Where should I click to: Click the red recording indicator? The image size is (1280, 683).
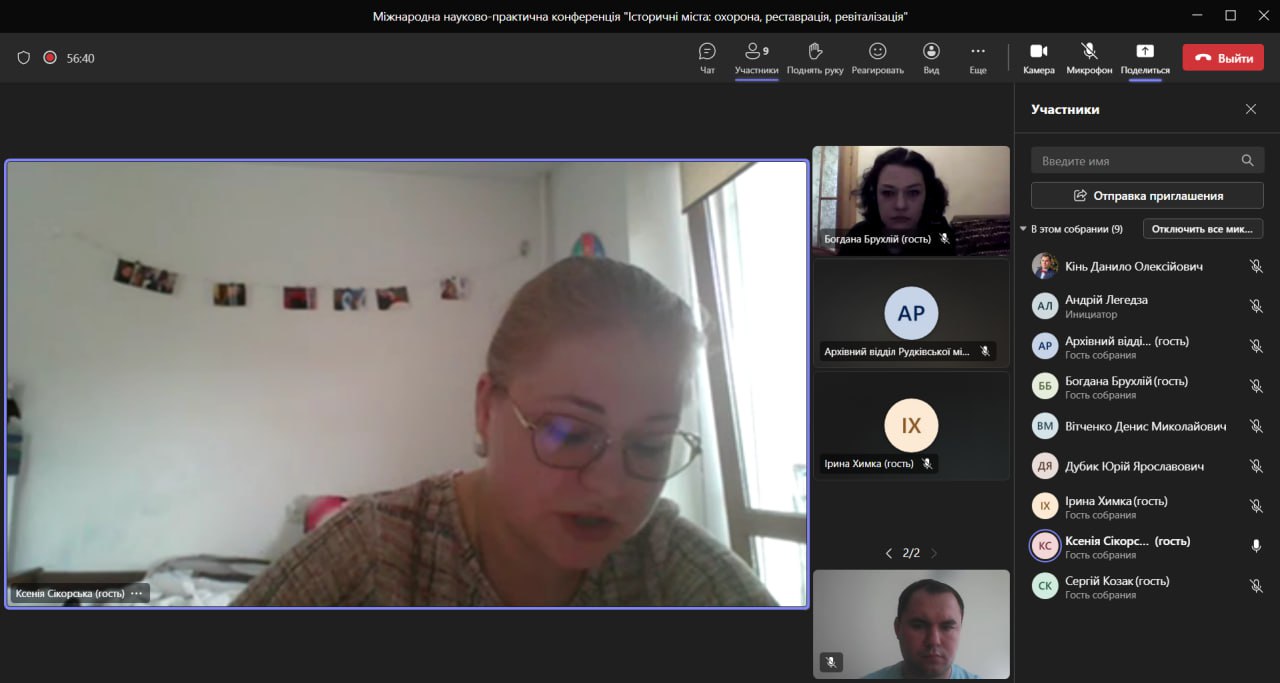pyautogui.click(x=50, y=58)
